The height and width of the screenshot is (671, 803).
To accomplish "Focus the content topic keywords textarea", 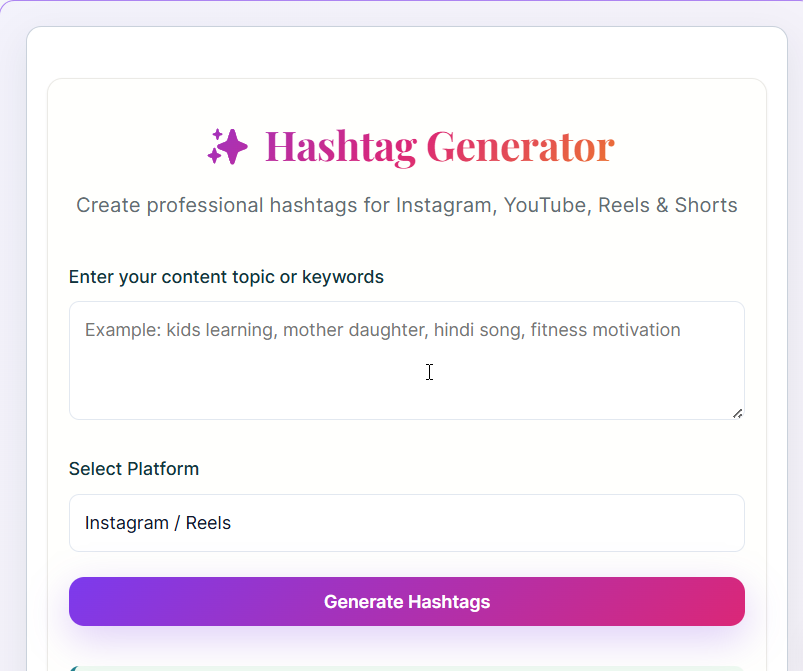I will coord(406,360).
